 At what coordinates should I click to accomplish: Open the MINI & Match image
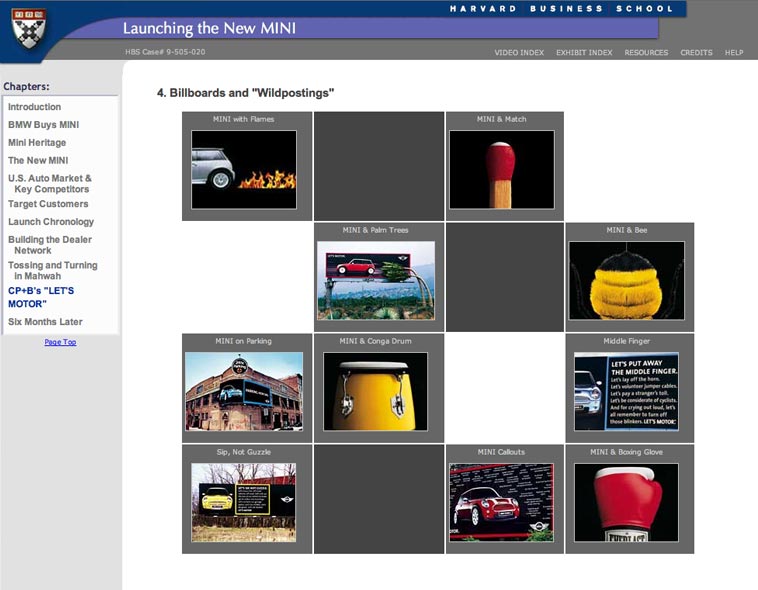(x=501, y=169)
